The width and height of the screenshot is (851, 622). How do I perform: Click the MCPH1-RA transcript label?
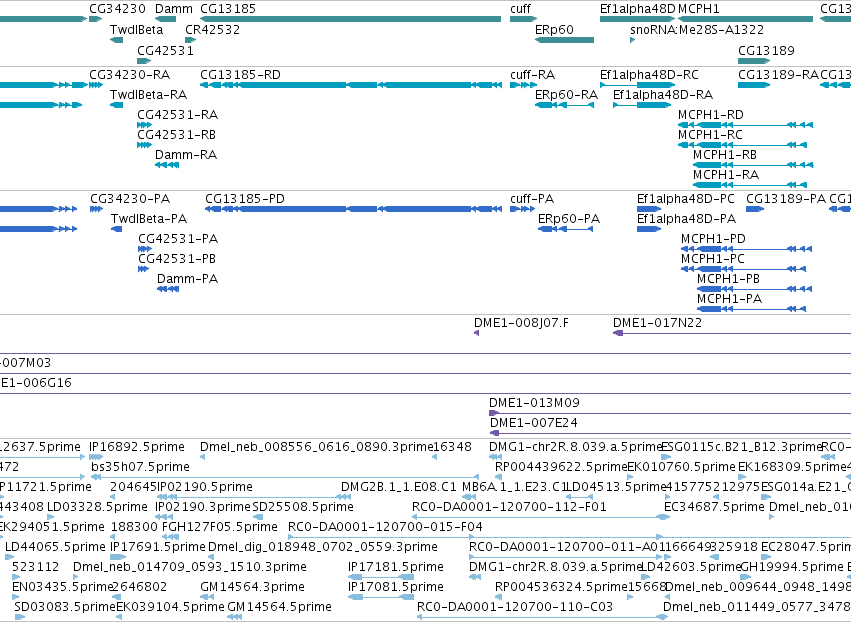pos(726,175)
